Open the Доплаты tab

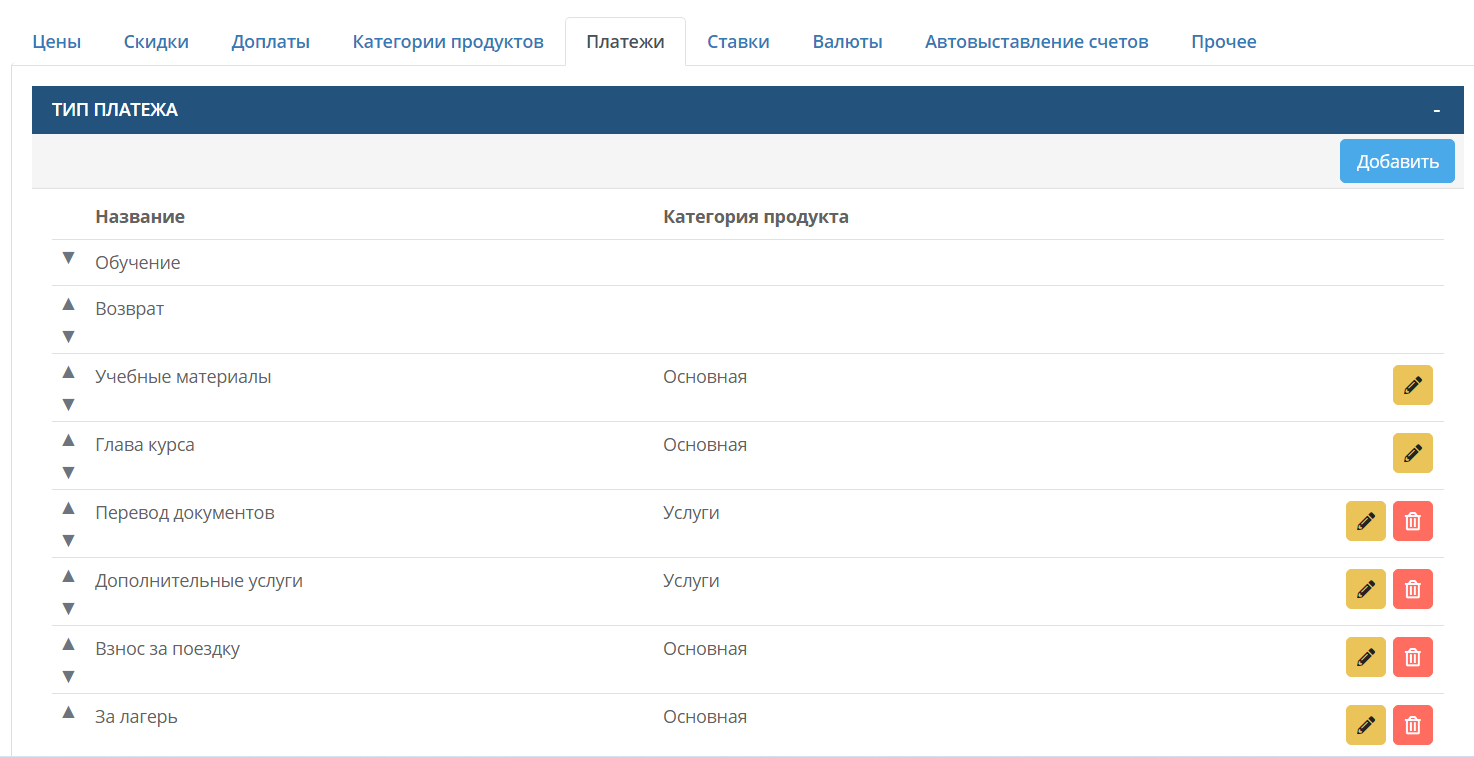(x=270, y=42)
